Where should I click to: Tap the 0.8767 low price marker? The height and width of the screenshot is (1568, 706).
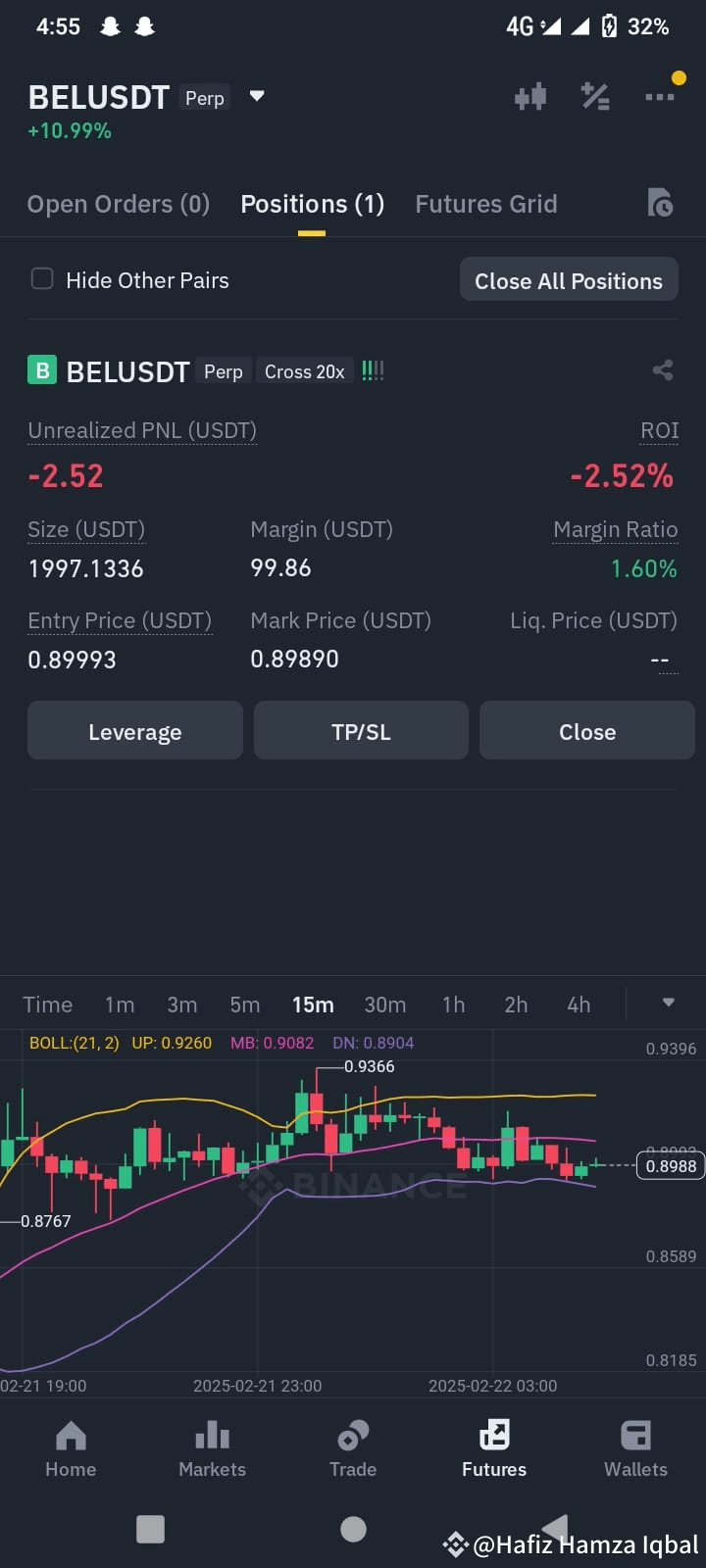(x=46, y=1221)
